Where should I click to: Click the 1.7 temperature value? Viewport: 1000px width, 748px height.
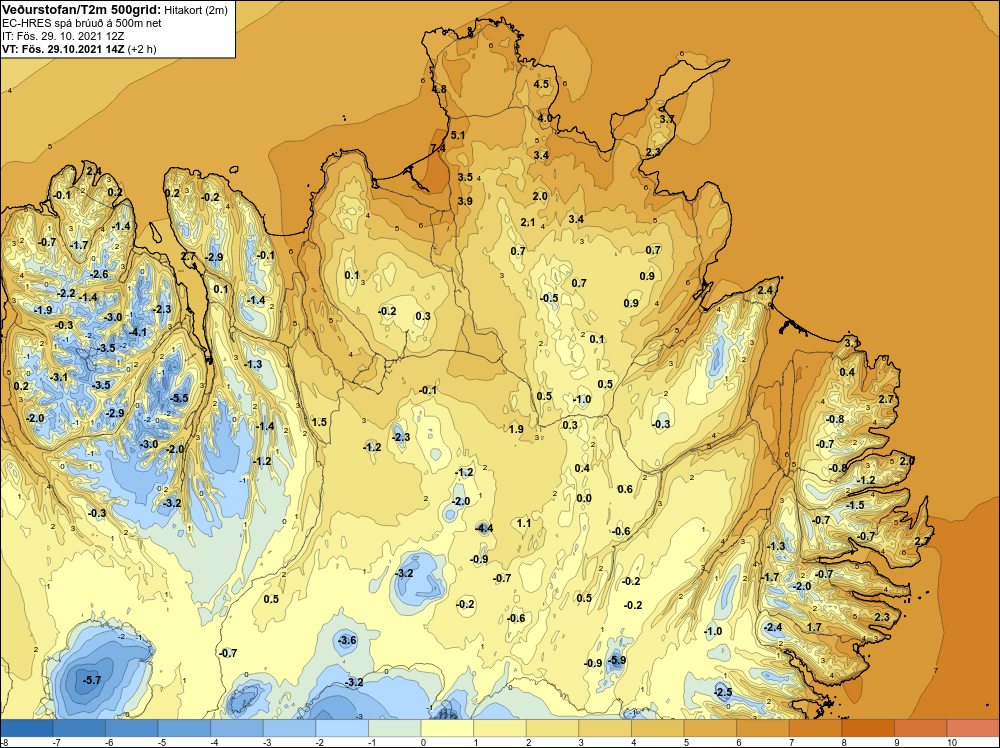point(814,627)
